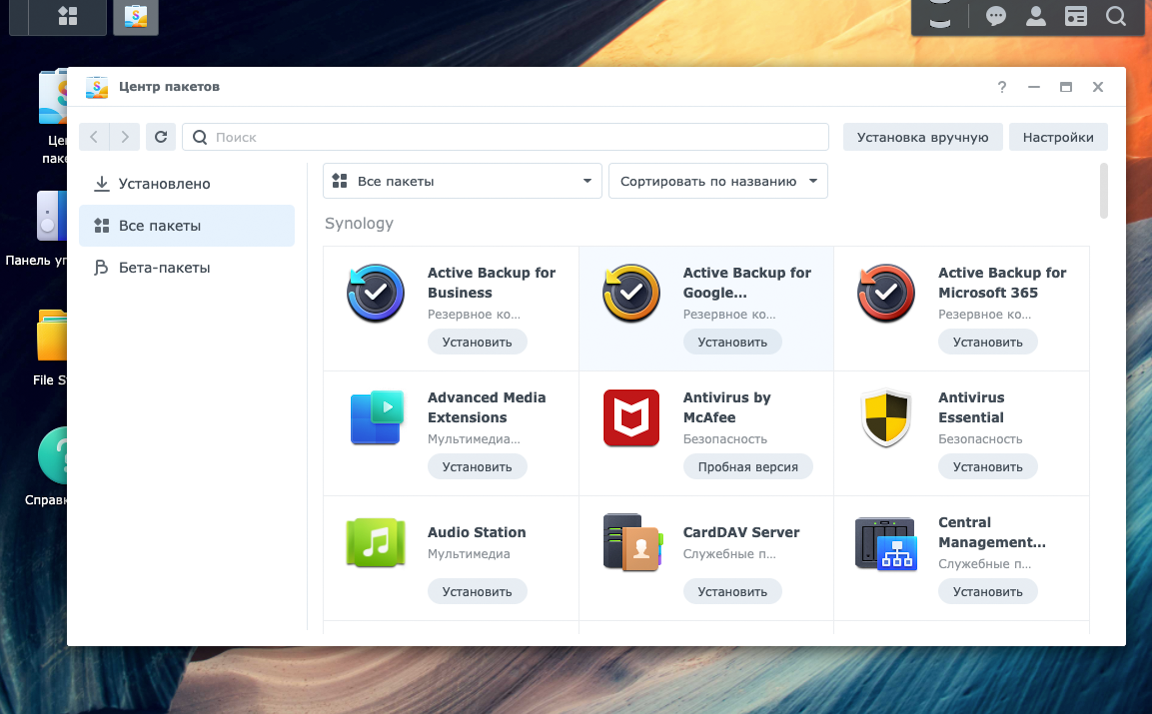Open the taskbar search magnifier icon
The width and height of the screenshot is (1152, 714).
pos(1116,16)
